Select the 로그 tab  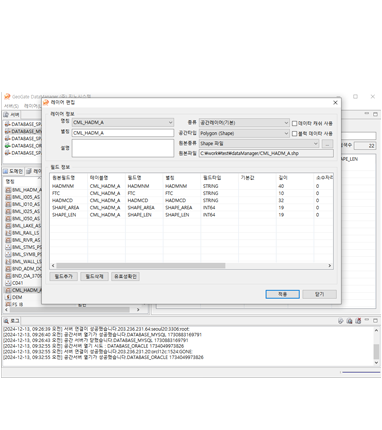tap(11, 321)
